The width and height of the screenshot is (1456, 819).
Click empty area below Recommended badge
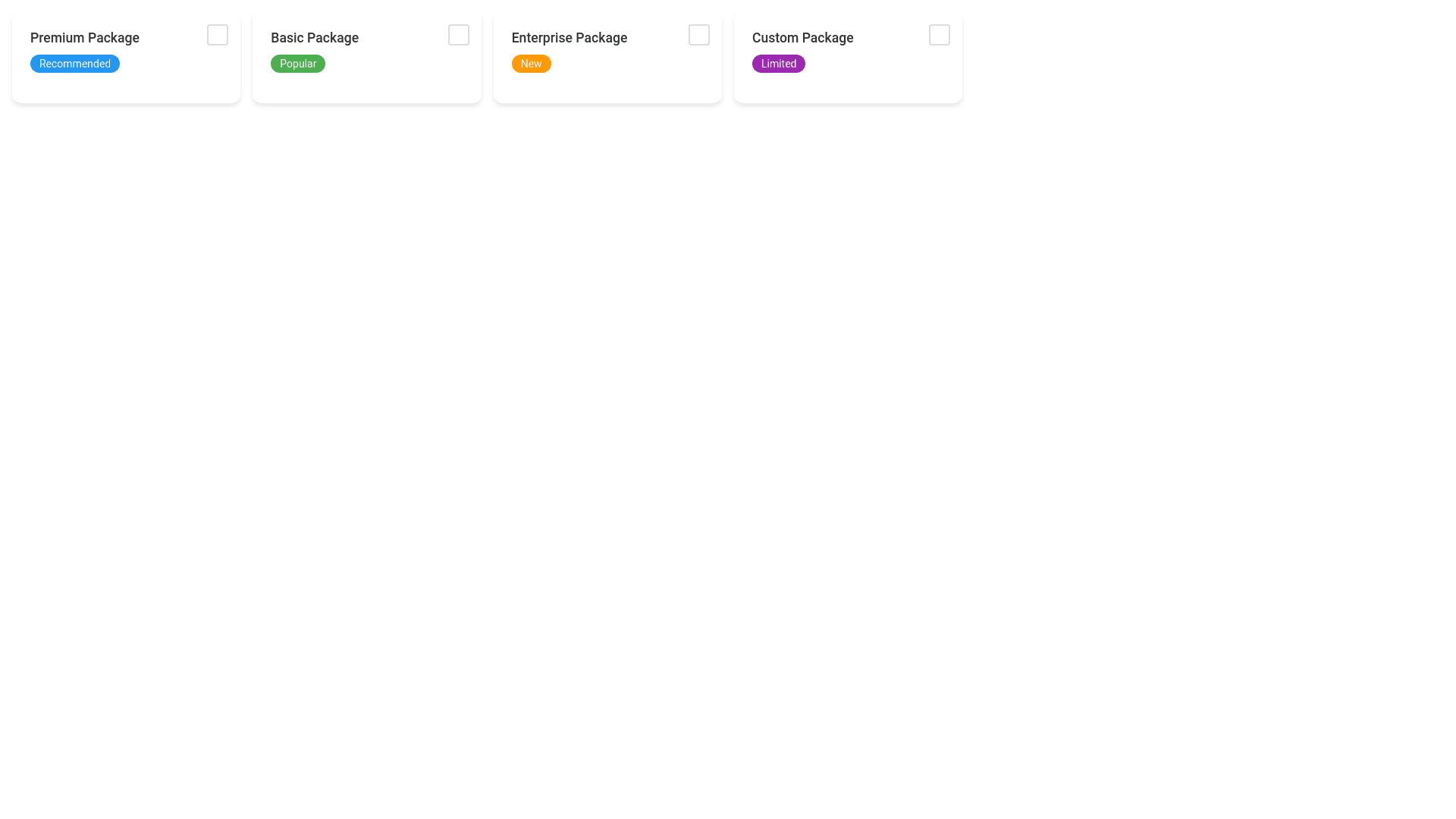(x=74, y=88)
